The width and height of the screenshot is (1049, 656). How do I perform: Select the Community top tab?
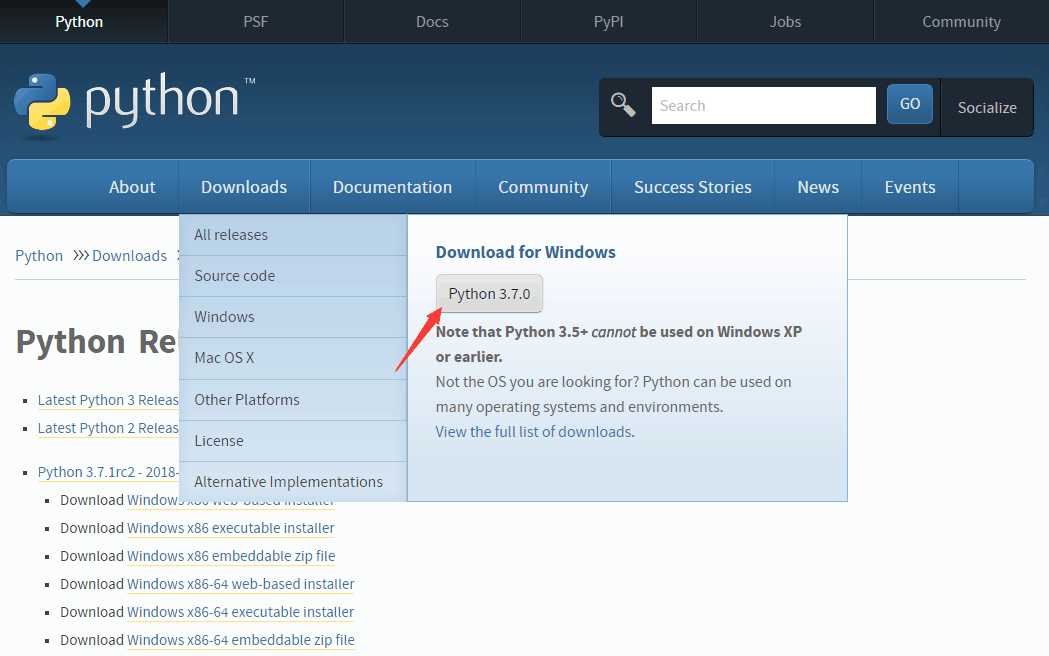(x=961, y=21)
